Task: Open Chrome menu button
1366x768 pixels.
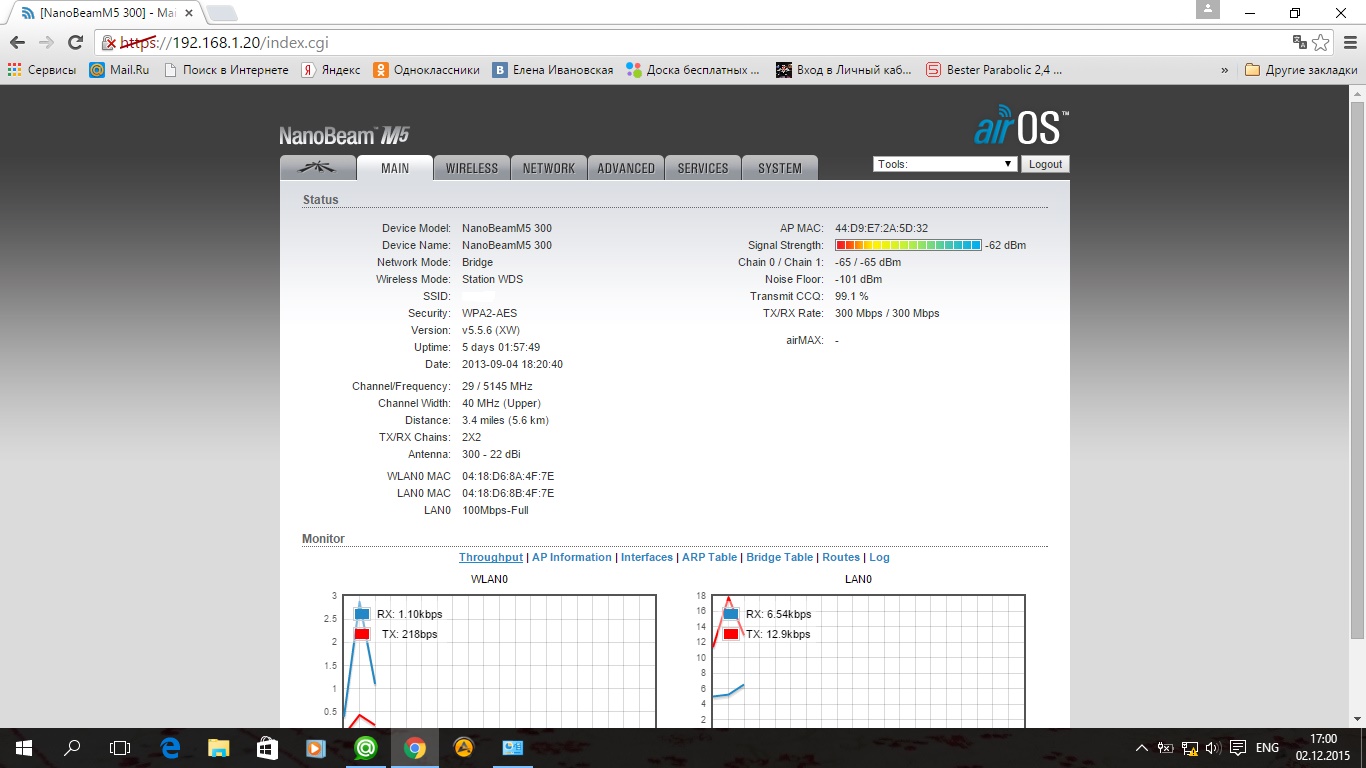Action: pyautogui.click(x=1349, y=43)
